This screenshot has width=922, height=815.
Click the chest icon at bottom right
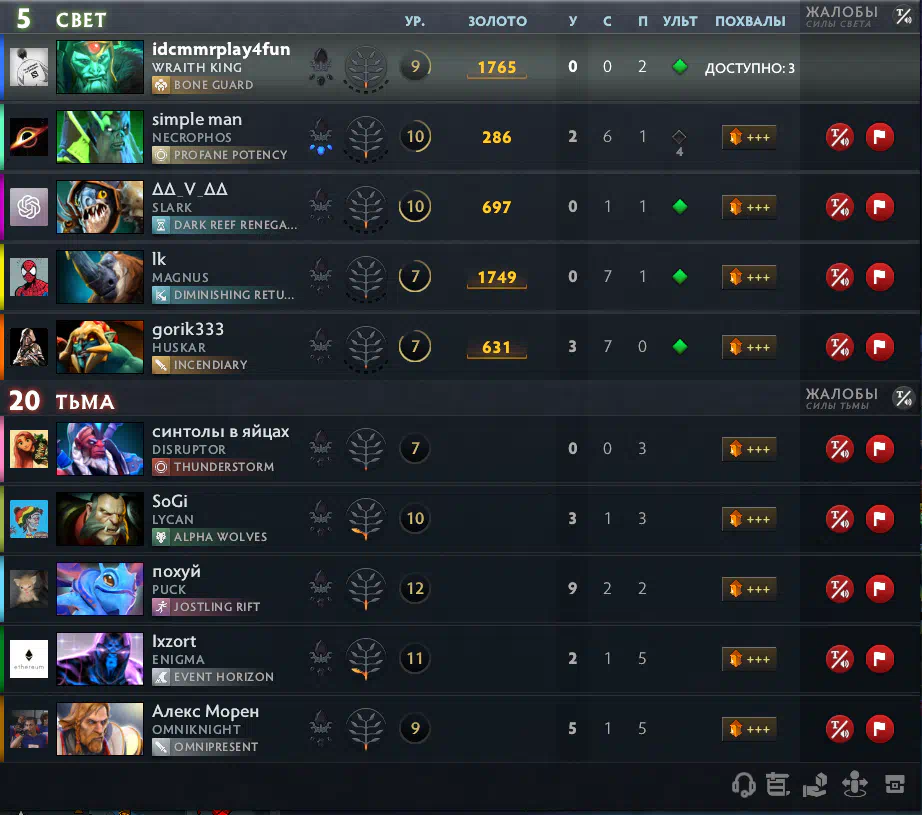895,784
